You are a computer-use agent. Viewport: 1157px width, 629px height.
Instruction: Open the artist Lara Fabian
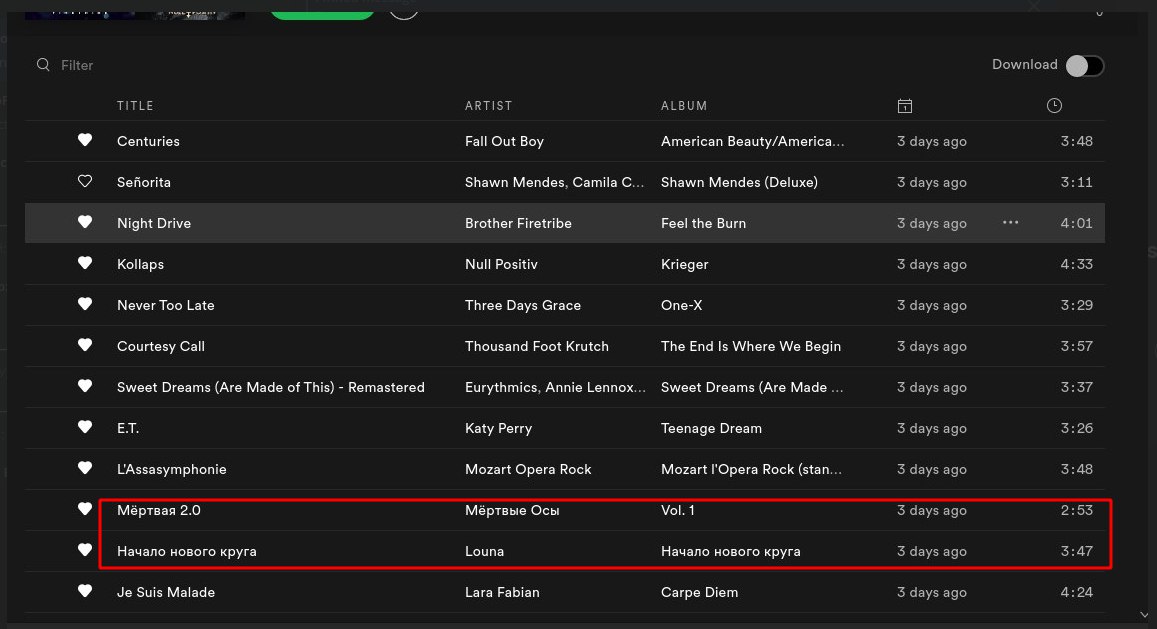pos(502,592)
